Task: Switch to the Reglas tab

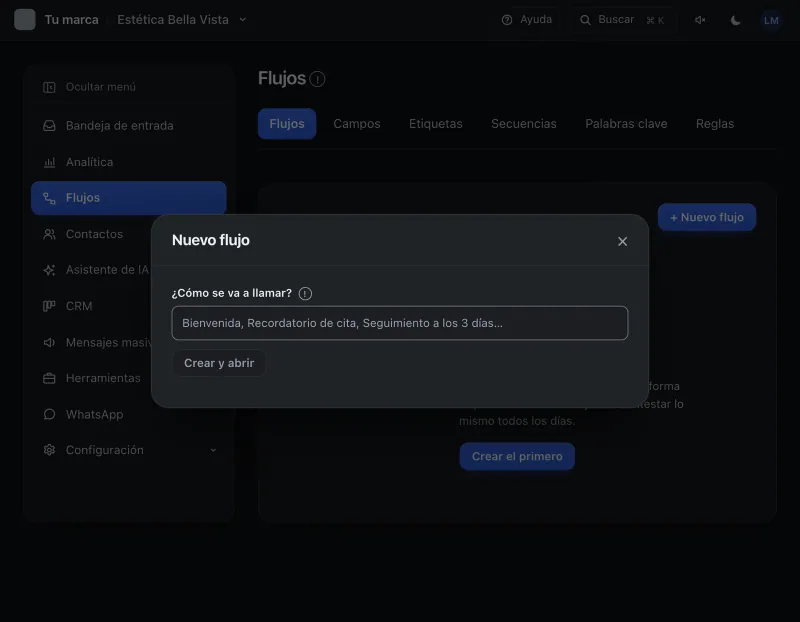Action: (x=715, y=123)
